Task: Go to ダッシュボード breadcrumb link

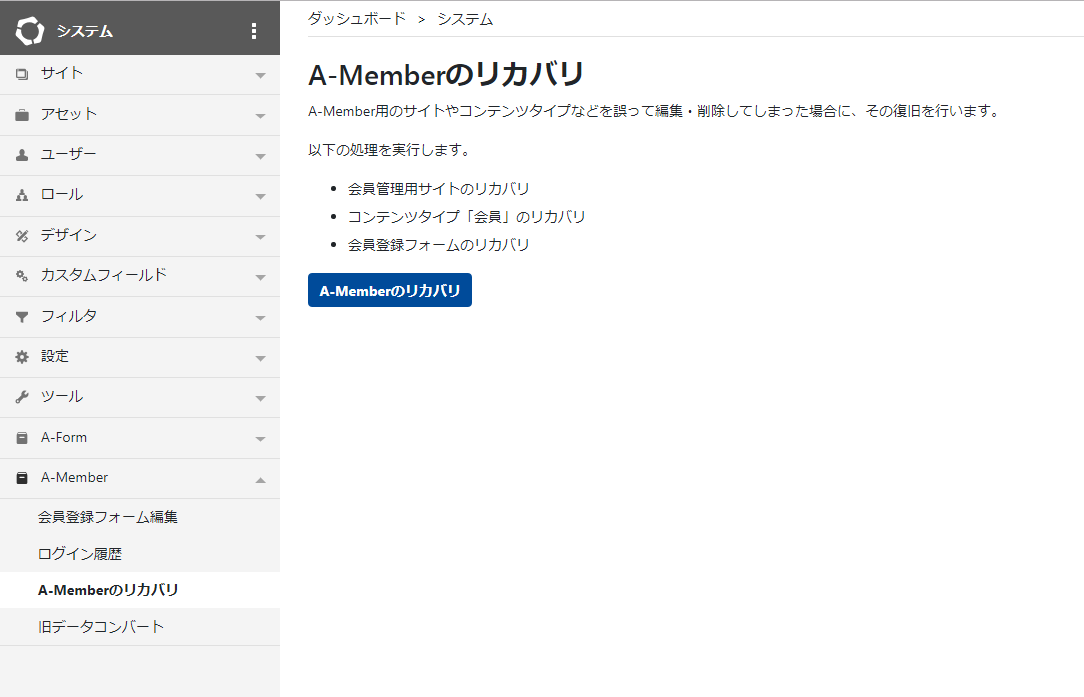Action: [357, 19]
